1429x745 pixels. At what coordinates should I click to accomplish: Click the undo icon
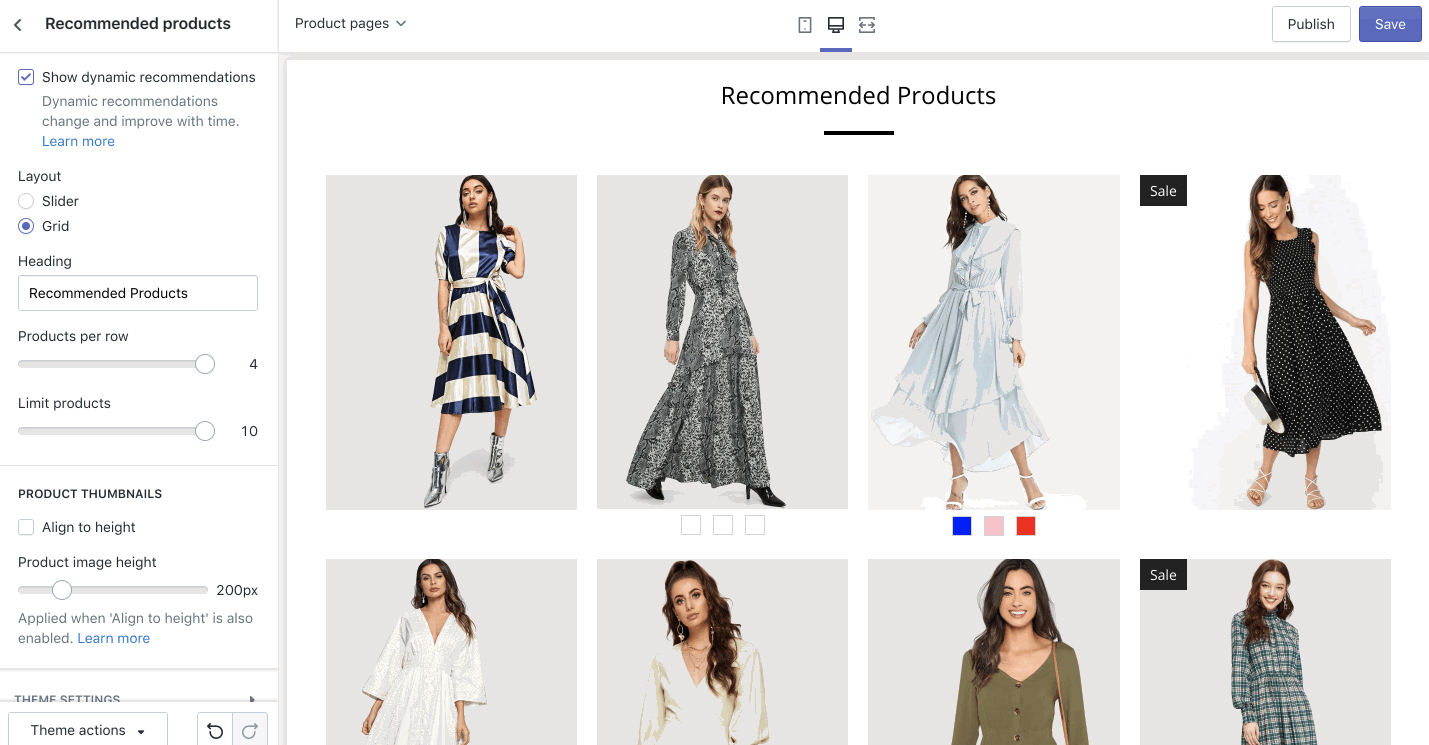[x=215, y=731]
